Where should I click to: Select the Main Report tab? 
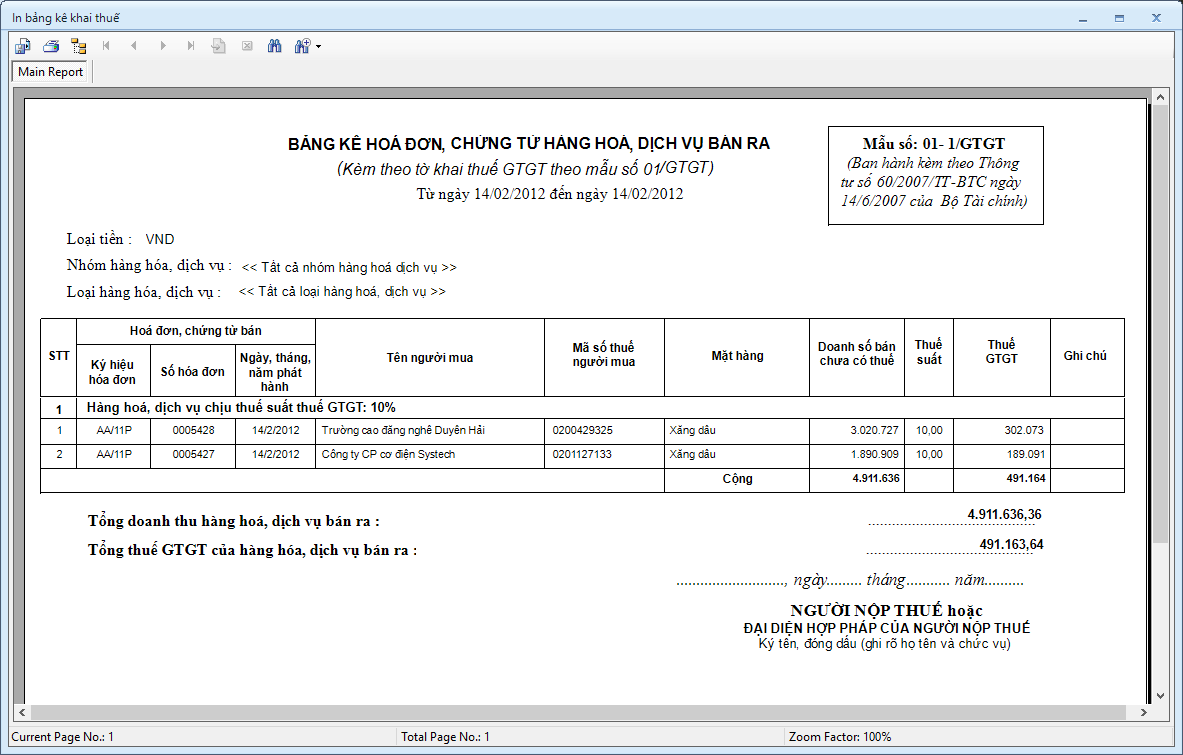tap(51, 72)
